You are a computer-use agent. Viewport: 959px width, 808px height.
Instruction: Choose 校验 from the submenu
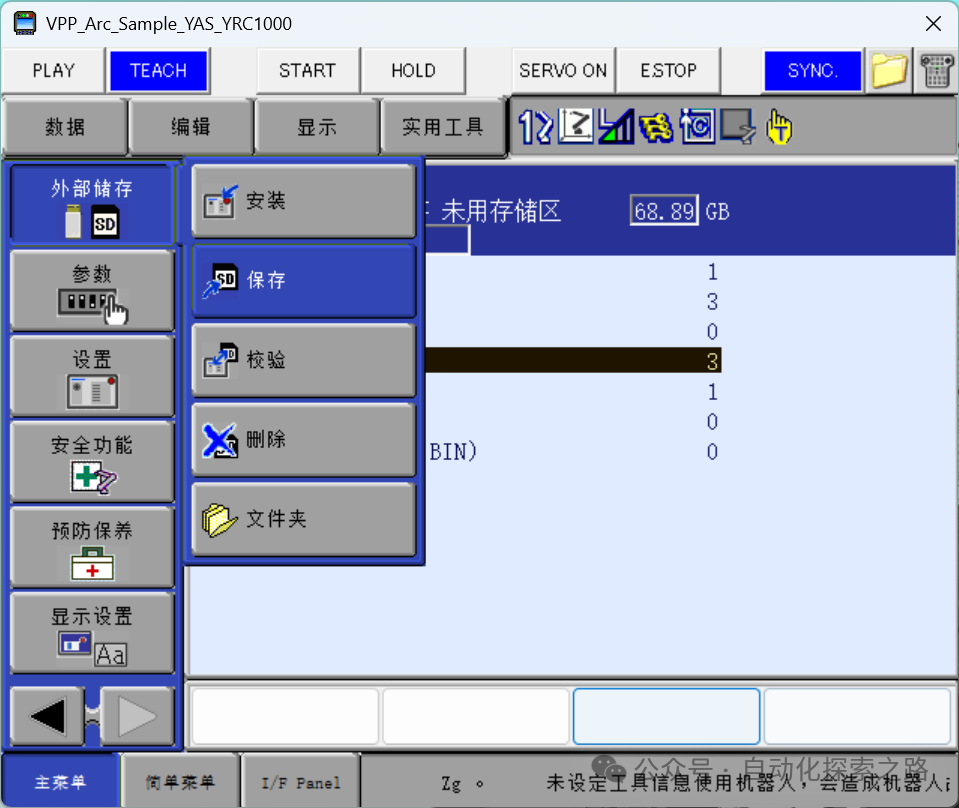303,360
